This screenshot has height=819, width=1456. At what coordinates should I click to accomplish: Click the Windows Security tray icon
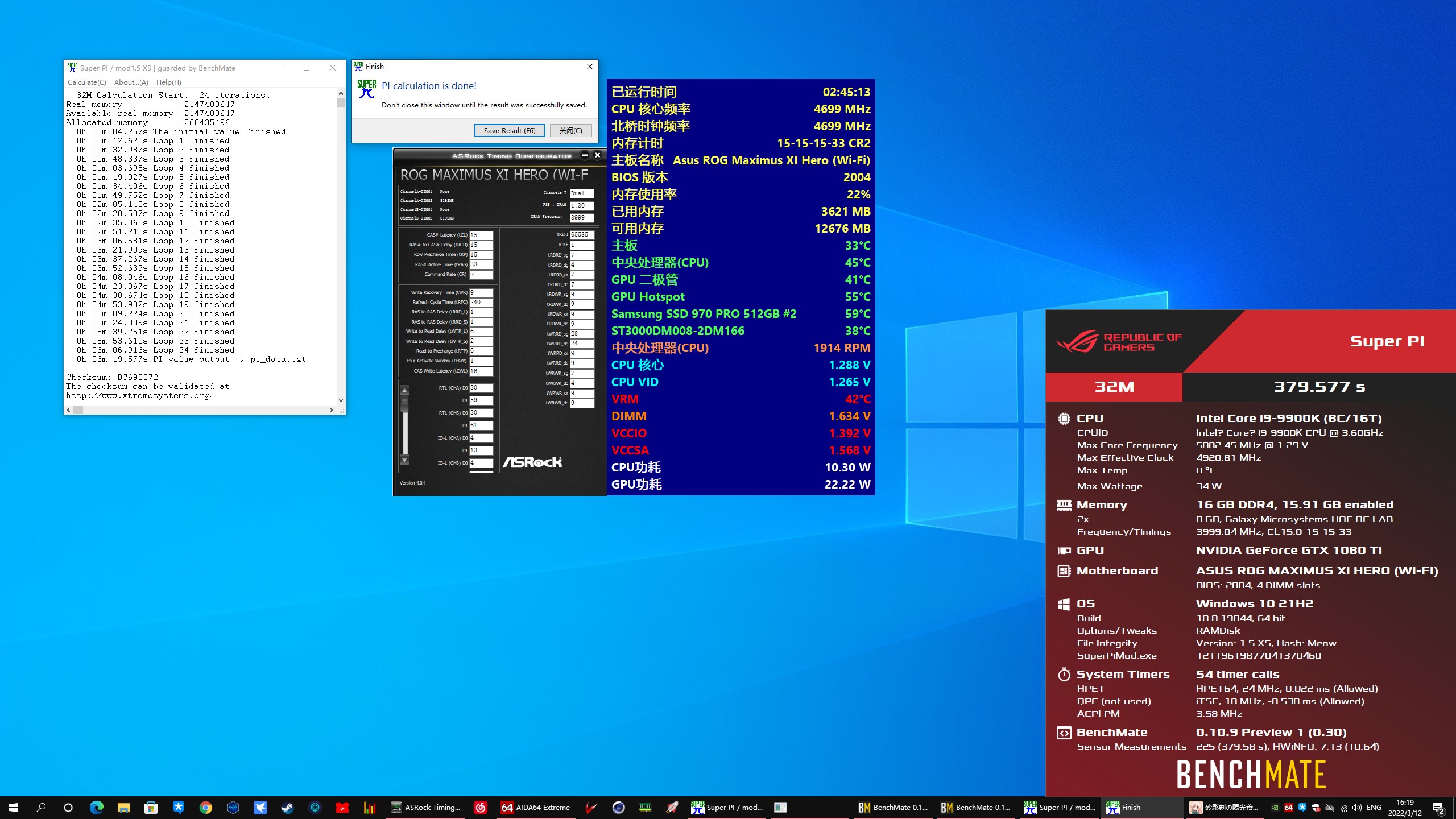pos(1316,807)
